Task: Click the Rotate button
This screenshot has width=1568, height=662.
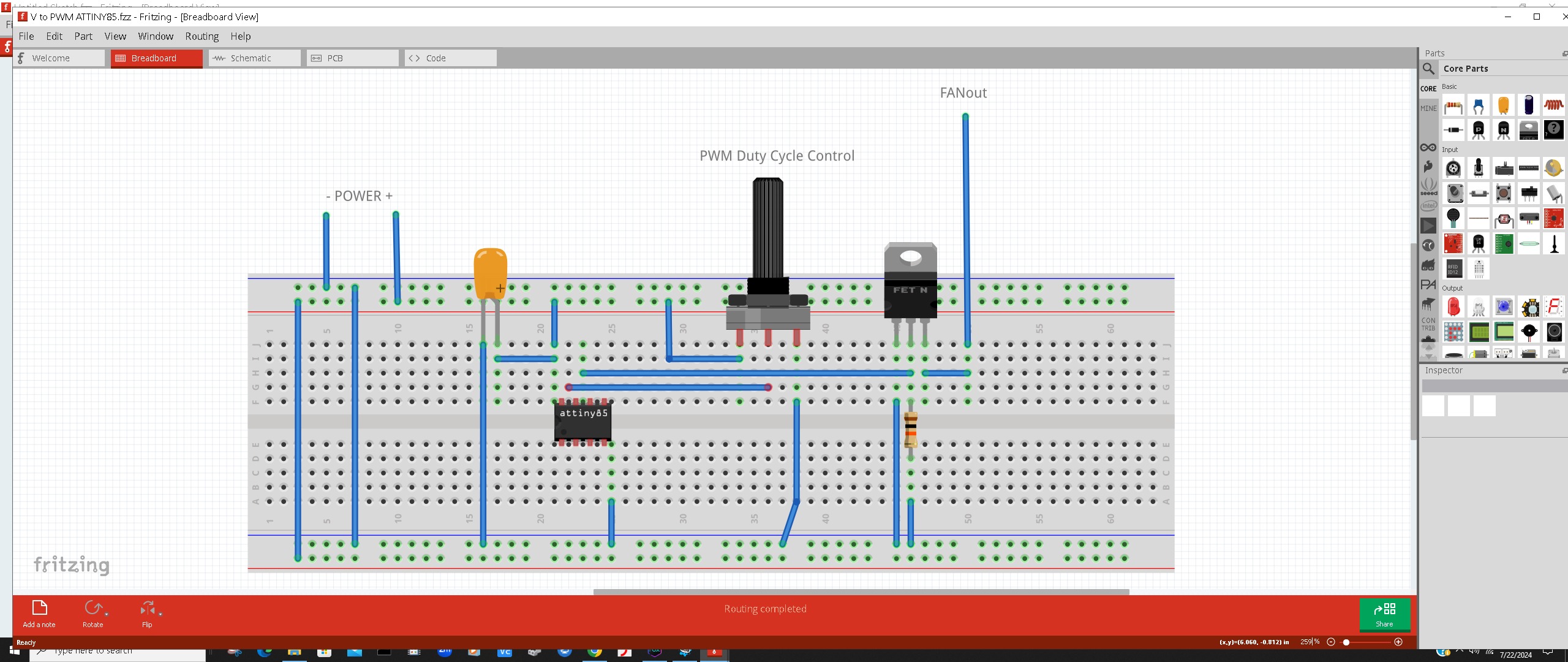Action: coord(92,614)
